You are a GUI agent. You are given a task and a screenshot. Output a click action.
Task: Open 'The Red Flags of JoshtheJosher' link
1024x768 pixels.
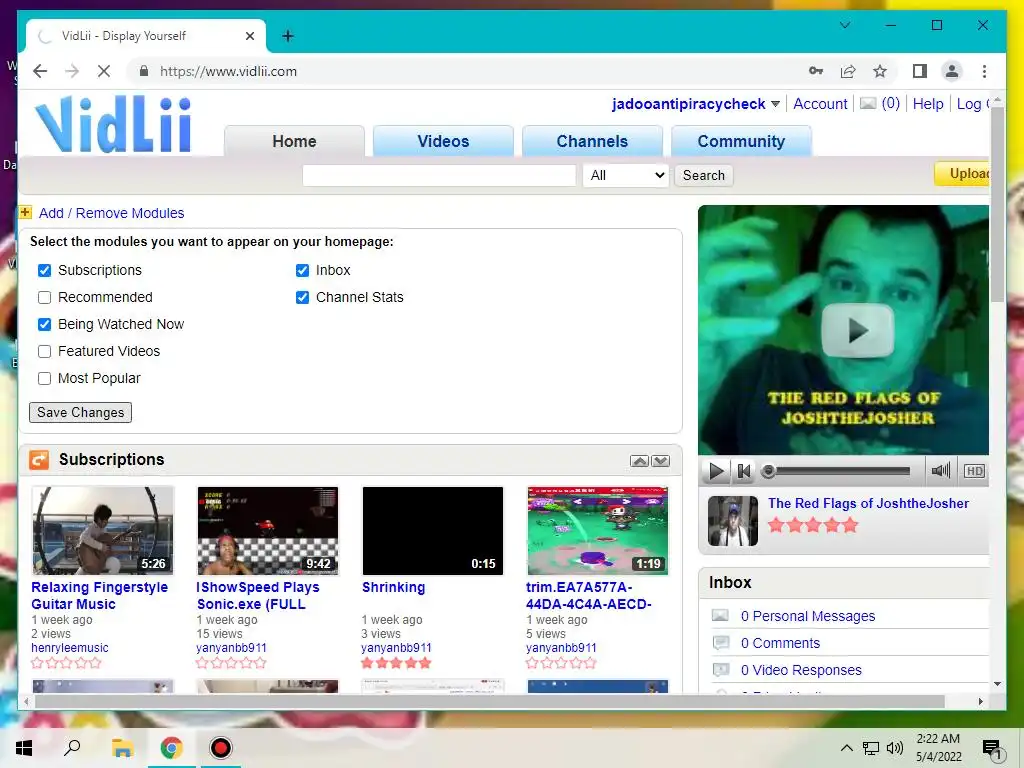tap(868, 503)
